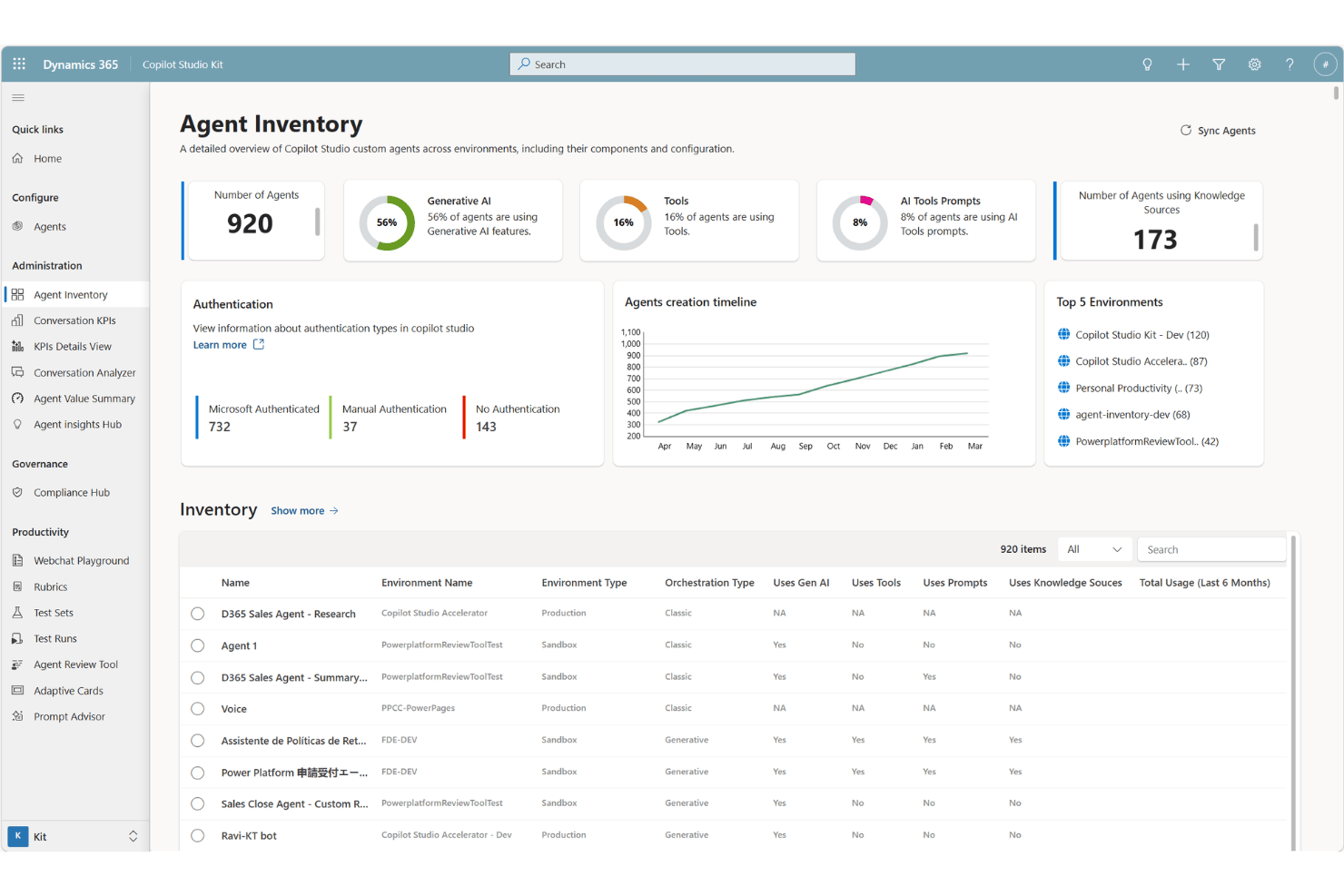1344x896 pixels.
Task: Select the Power Platform row radio
Action: point(197,773)
